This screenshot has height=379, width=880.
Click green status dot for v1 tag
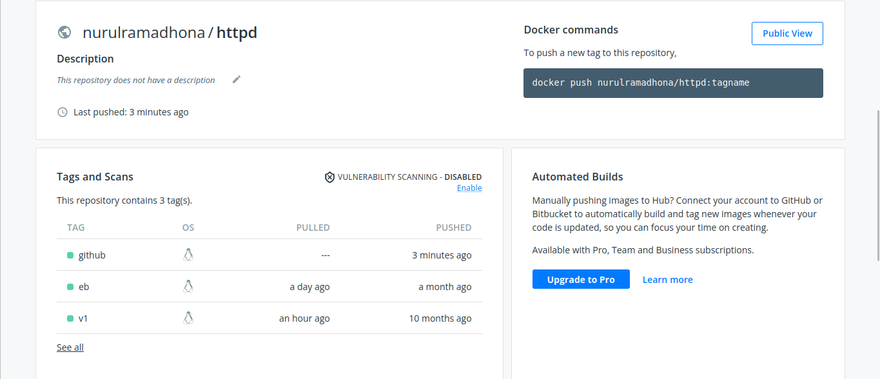[70, 318]
